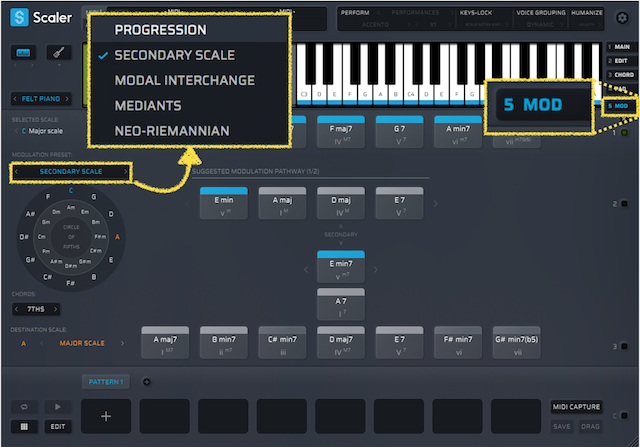Click the DRAG button
The height and width of the screenshot is (447, 640).
point(590,426)
